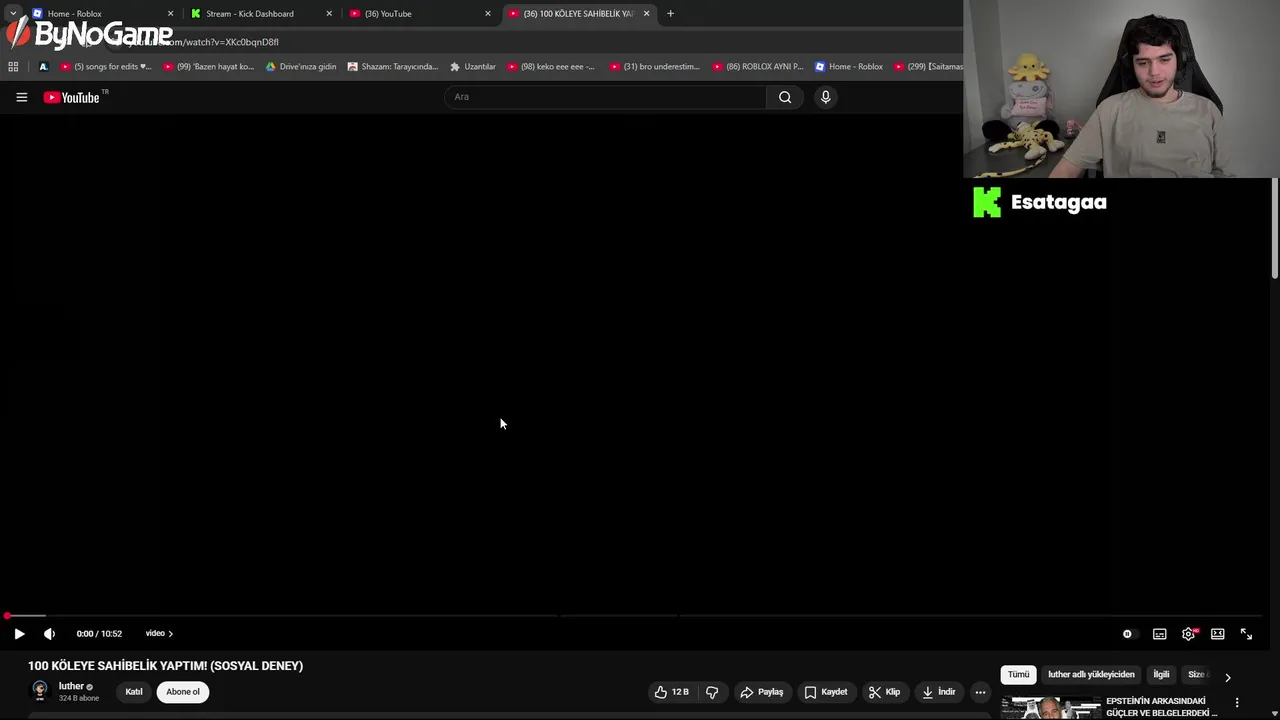Open ROBLOX AYNI P bookmark

pyautogui.click(x=757, y=67)
